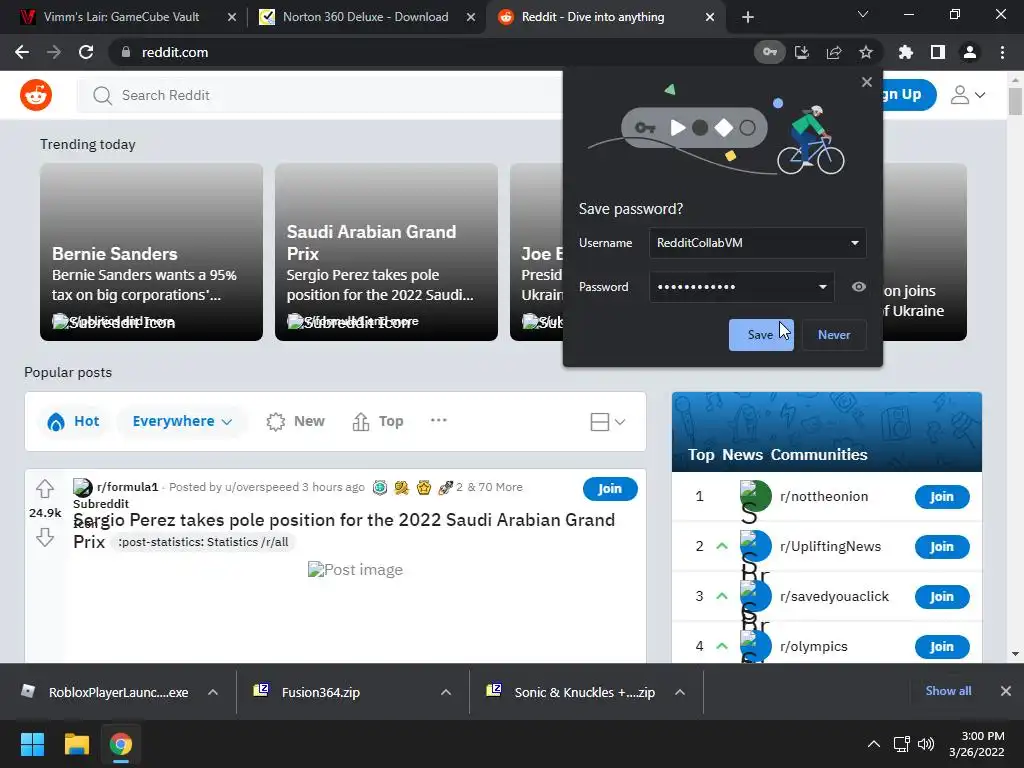This screenshot has width=1024, height=768.
Task: Go back with the browser back arrow
Action: click(x=22, y=52)
